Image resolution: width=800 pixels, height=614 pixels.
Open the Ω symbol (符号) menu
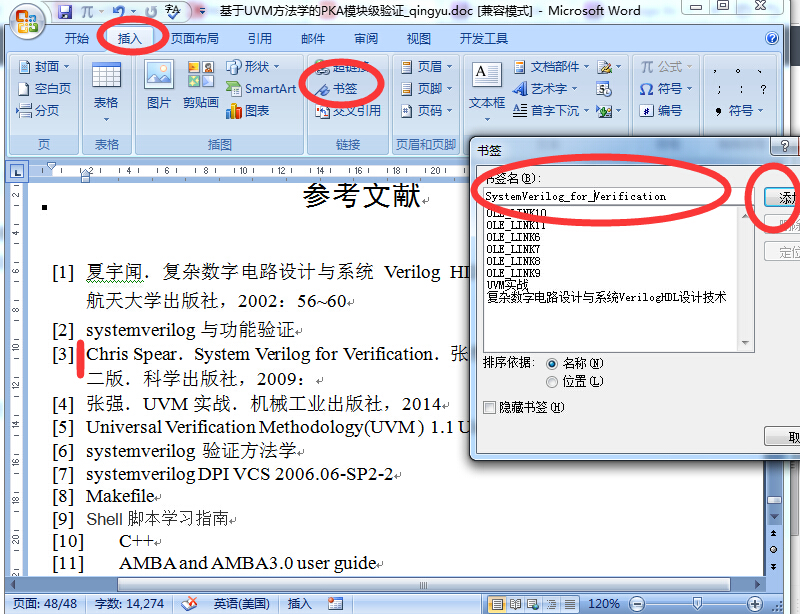pyautogui.click(x=666, y=88)
